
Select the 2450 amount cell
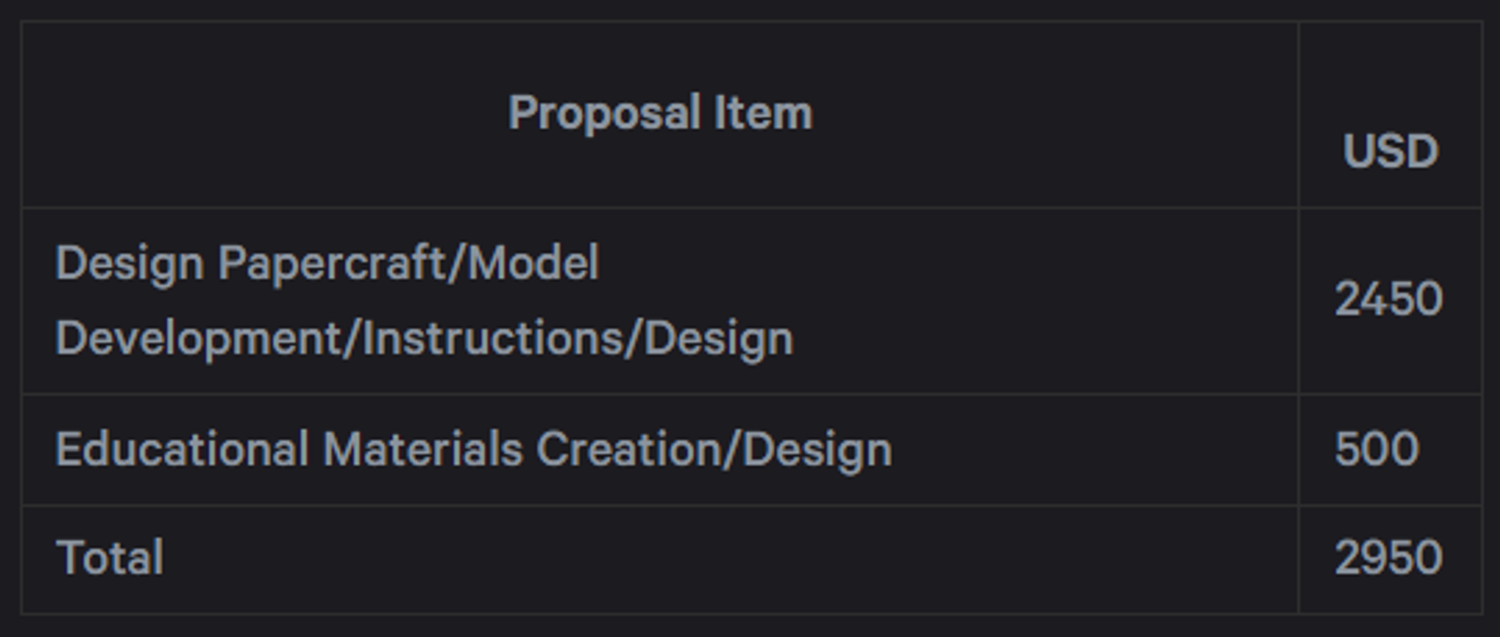1388,299
